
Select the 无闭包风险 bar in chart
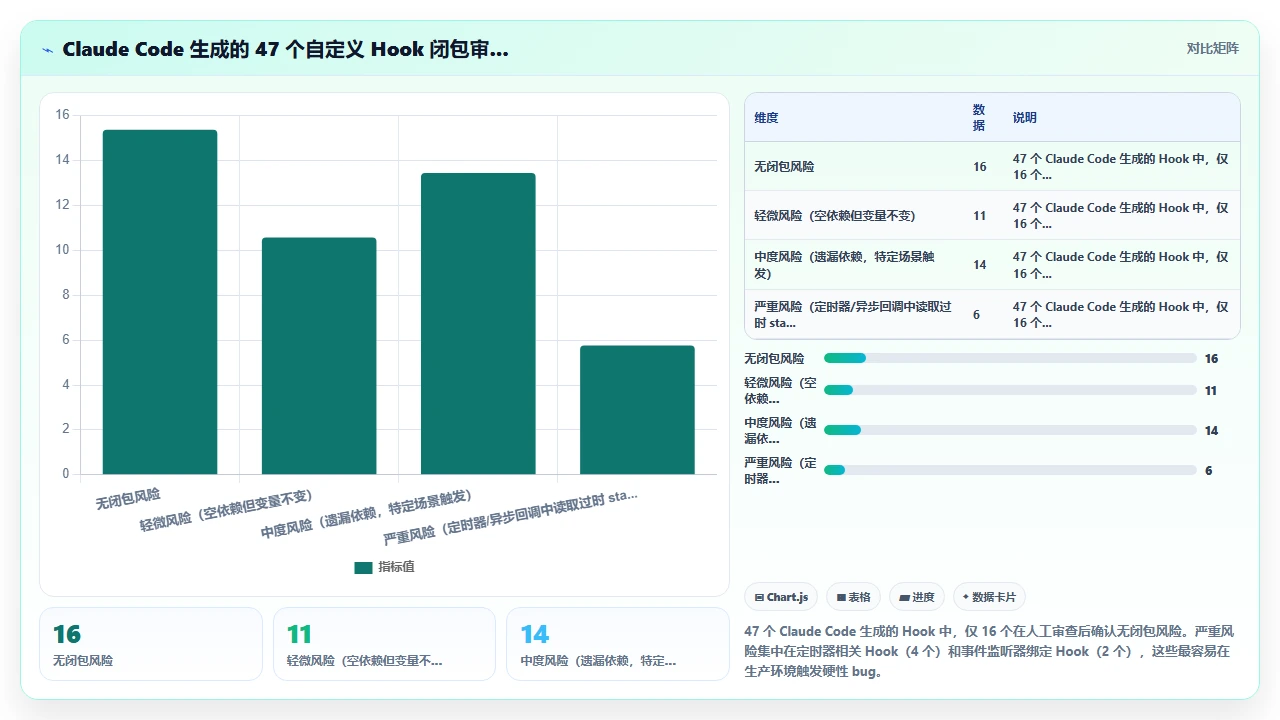(x=160, y=302)
